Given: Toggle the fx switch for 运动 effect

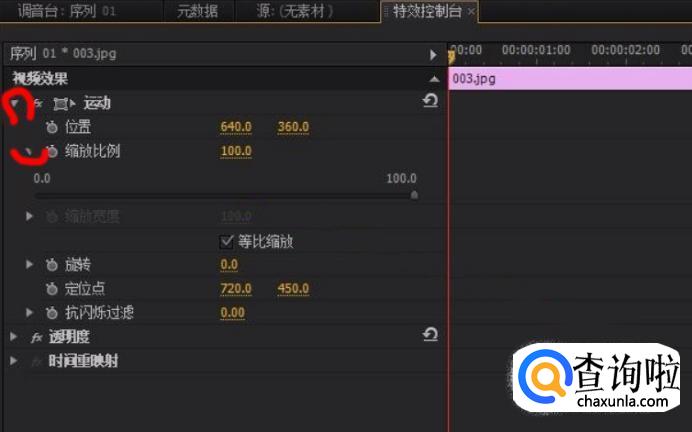Looking at the screenshot, I should (38, 103).
